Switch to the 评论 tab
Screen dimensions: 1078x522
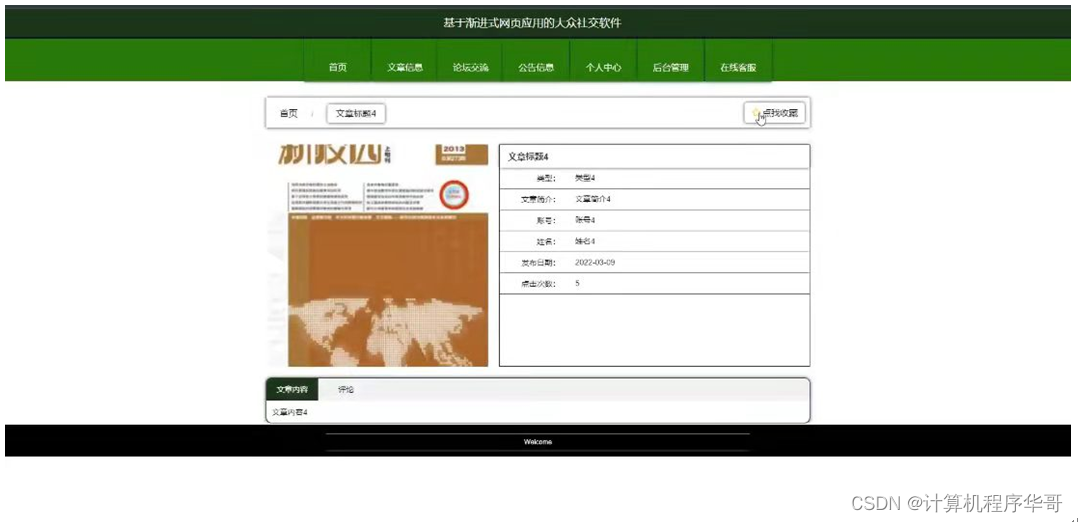pos(346,389)
